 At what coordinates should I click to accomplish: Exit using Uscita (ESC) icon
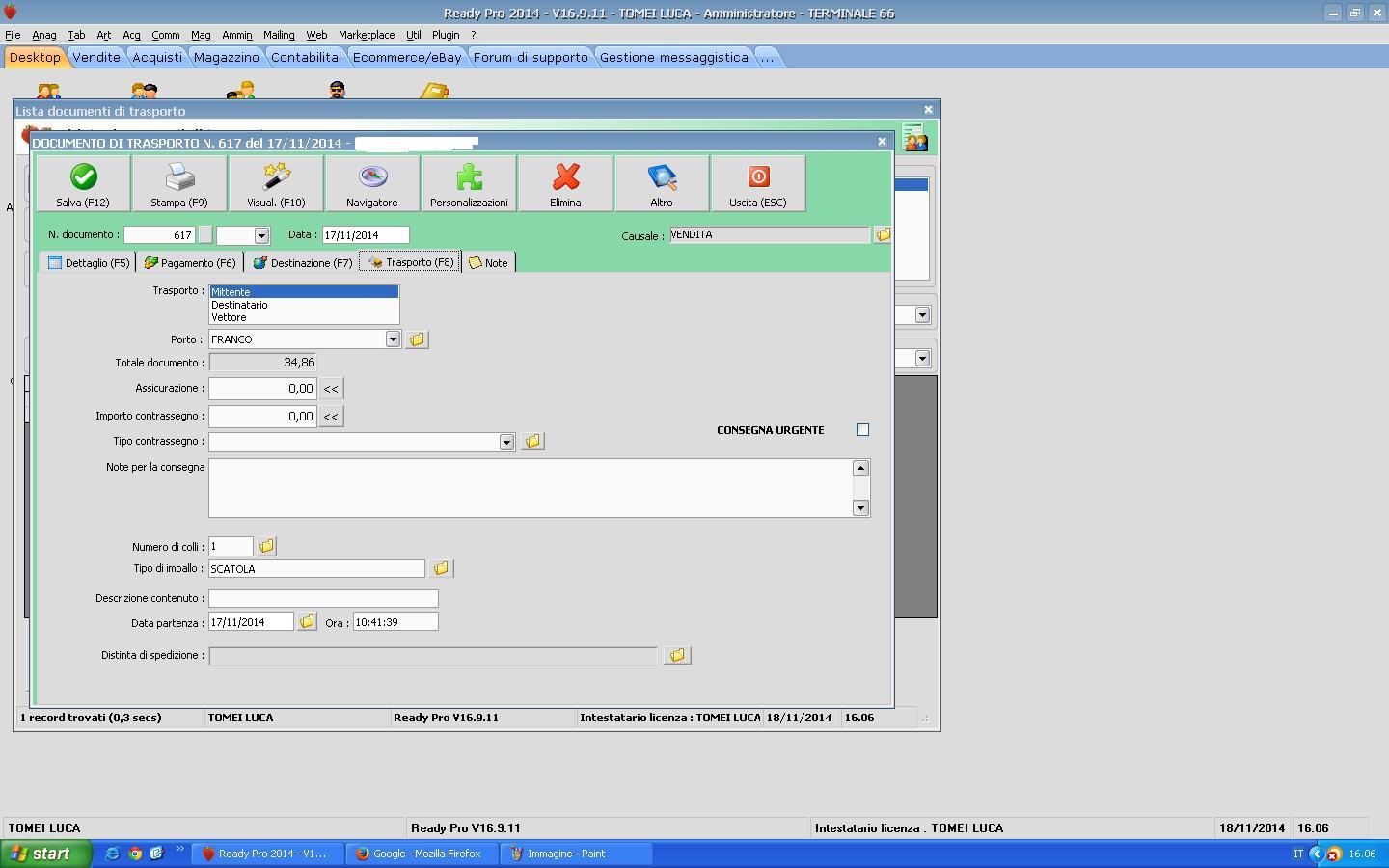click(x=758, y=177)
